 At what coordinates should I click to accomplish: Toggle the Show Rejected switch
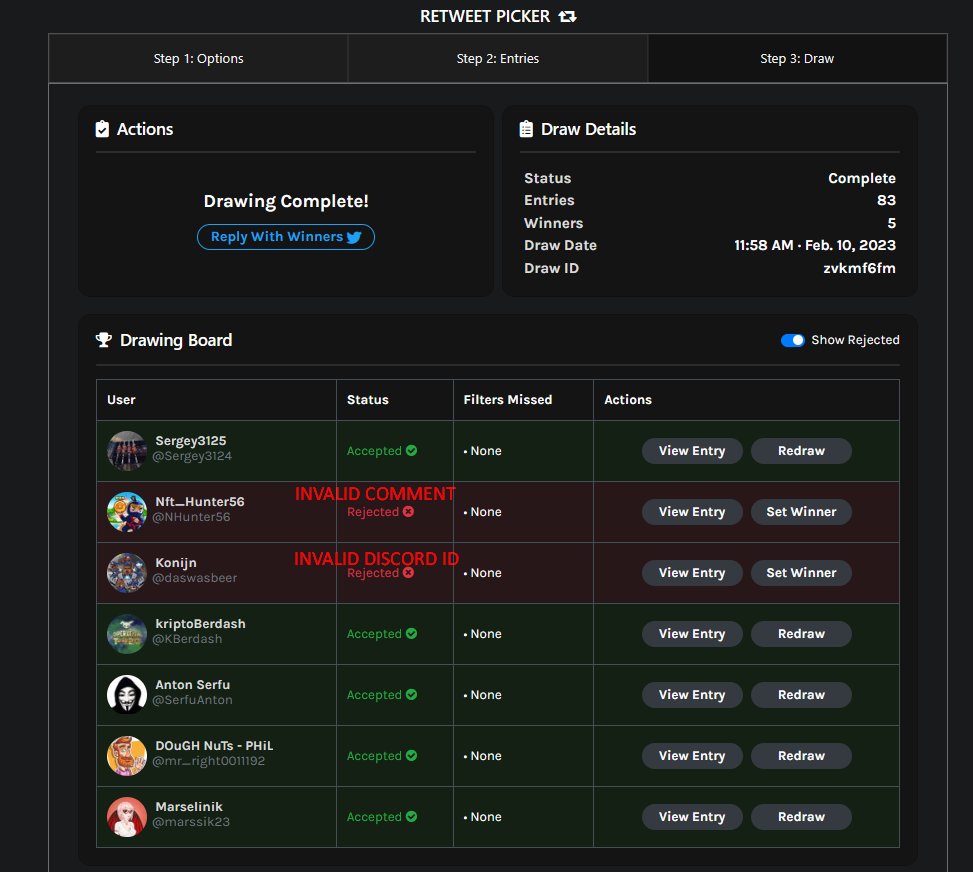[x=793, y=340]
